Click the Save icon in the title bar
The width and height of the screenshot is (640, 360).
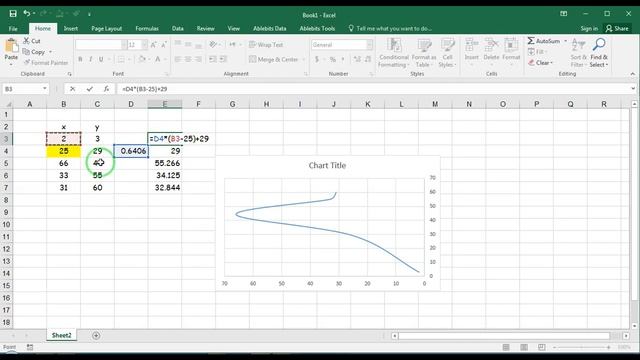click(13, 13)
